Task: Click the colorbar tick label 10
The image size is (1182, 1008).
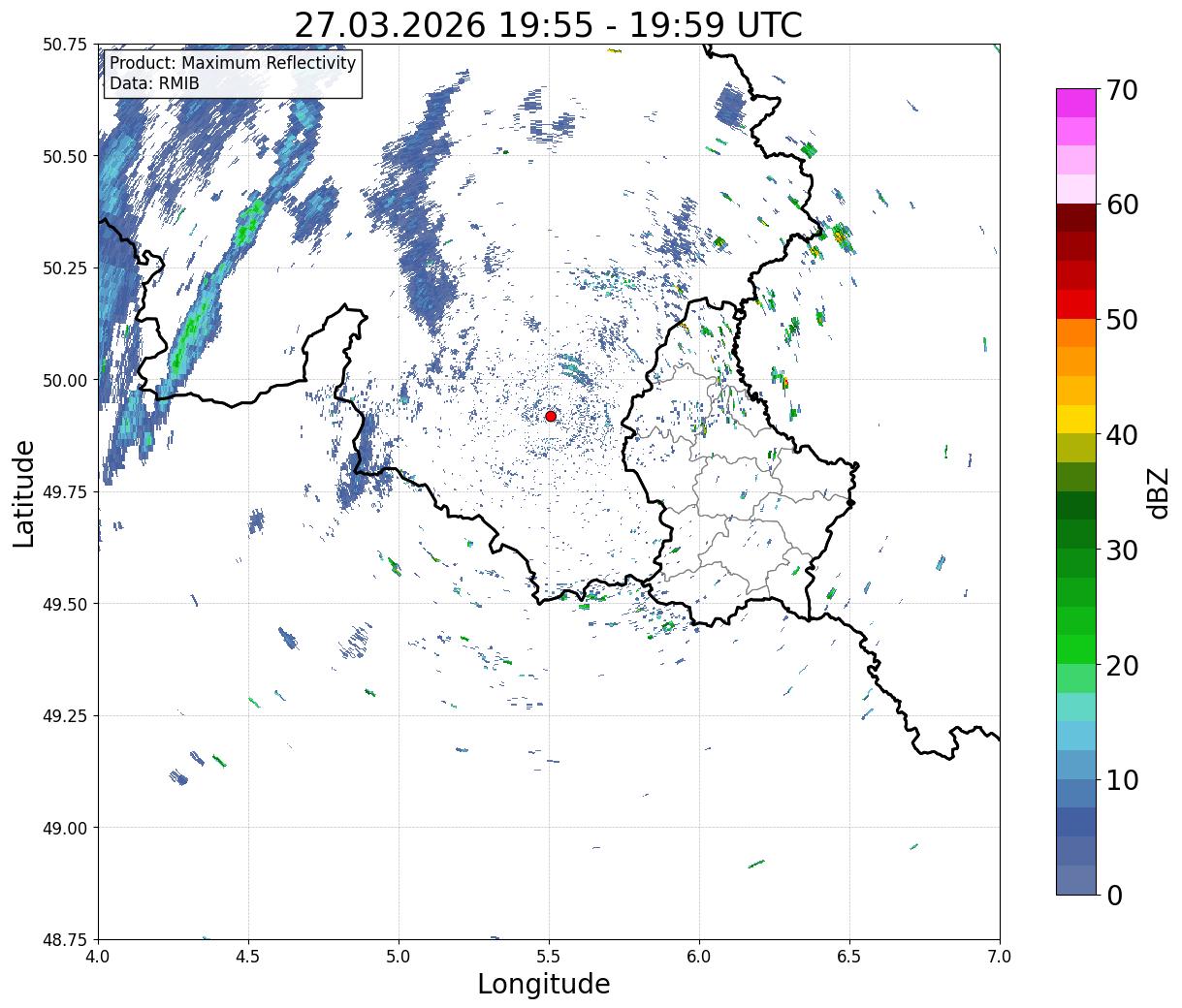Action: pyautogui.click(x=1123, y=779)
